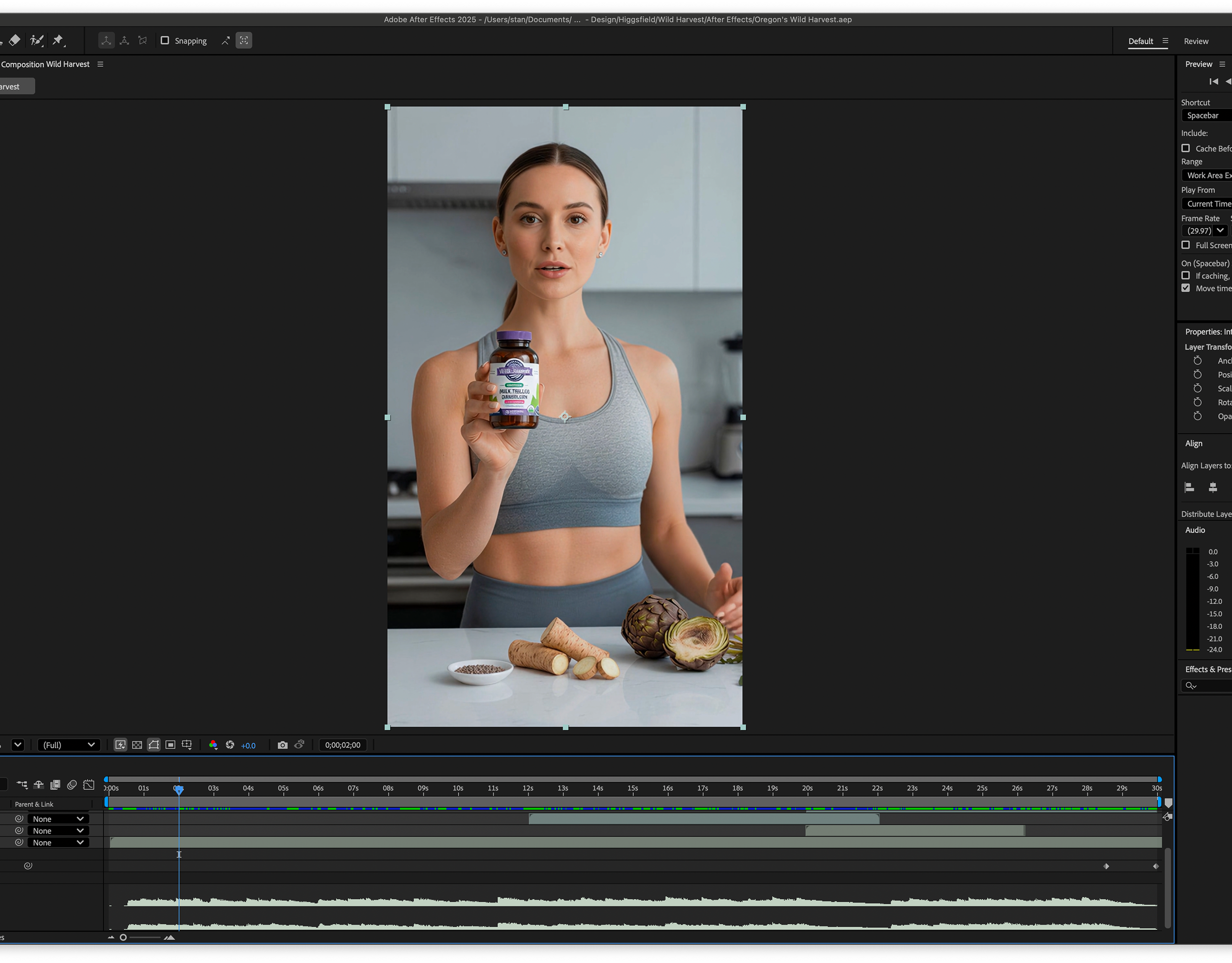Uncheck the Move time checkbox

tap(1186, 288)
